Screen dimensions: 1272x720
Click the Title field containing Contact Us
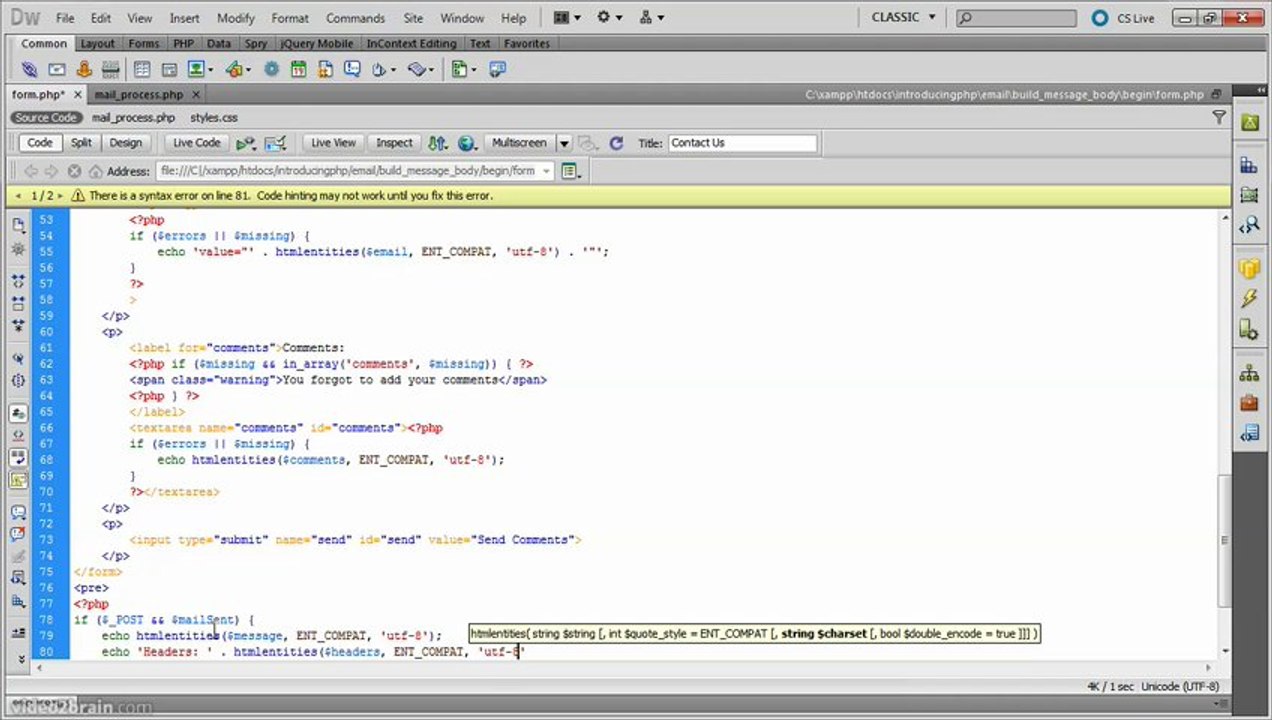pos(743,143)
